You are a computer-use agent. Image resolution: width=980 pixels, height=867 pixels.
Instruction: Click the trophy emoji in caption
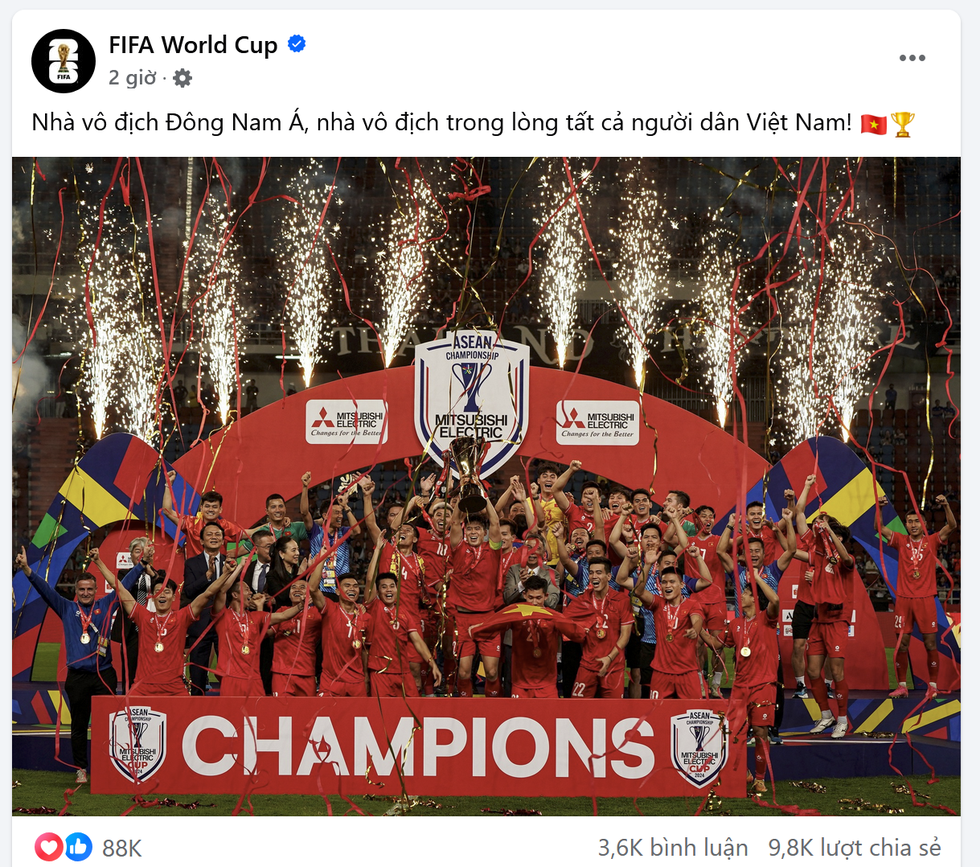[x=902, y=124]
